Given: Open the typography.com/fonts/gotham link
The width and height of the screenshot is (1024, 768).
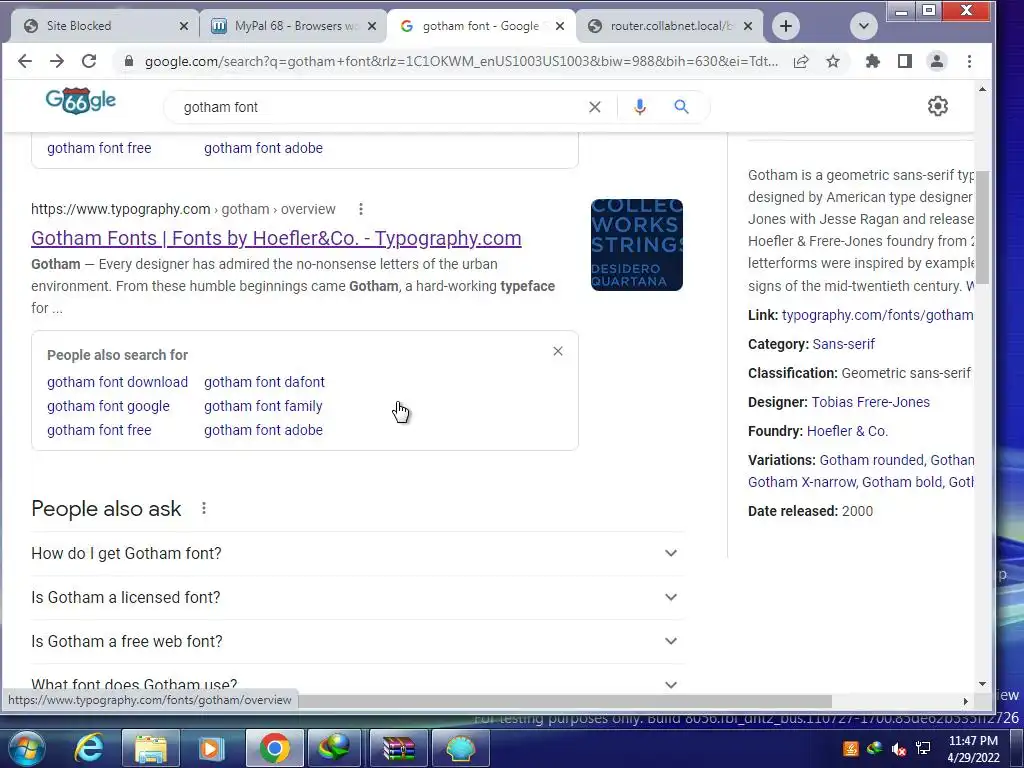Looking at the screenshot, I should (877, 315).
